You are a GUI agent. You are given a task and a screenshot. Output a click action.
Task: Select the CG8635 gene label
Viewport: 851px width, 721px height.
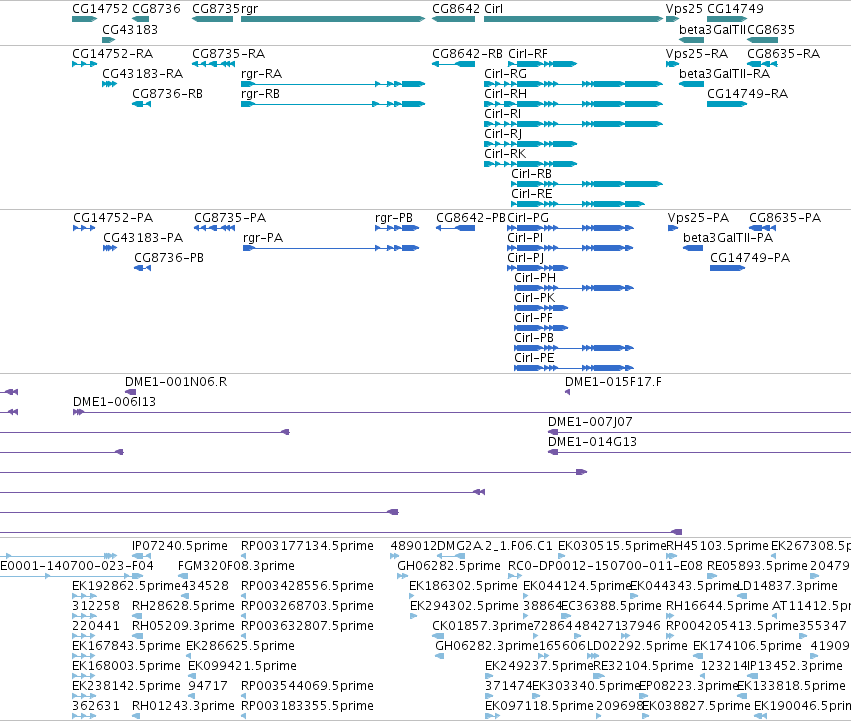tap(771, 29)
